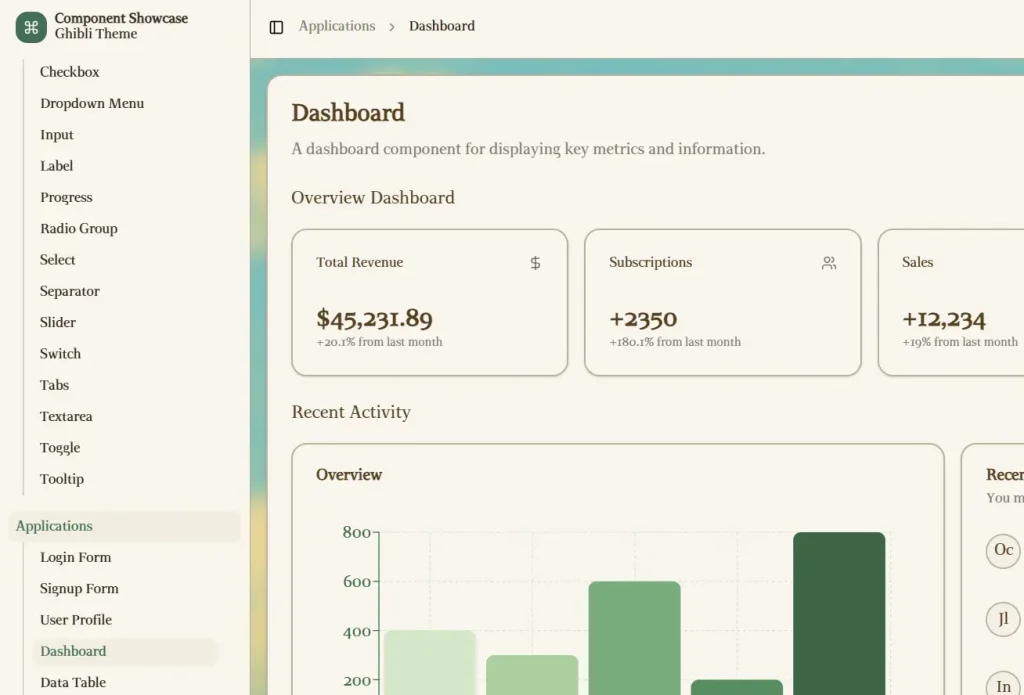This screenshot has width=1024, height=695.
Task: Open the Checkbox component page
Action: [70, 72]
